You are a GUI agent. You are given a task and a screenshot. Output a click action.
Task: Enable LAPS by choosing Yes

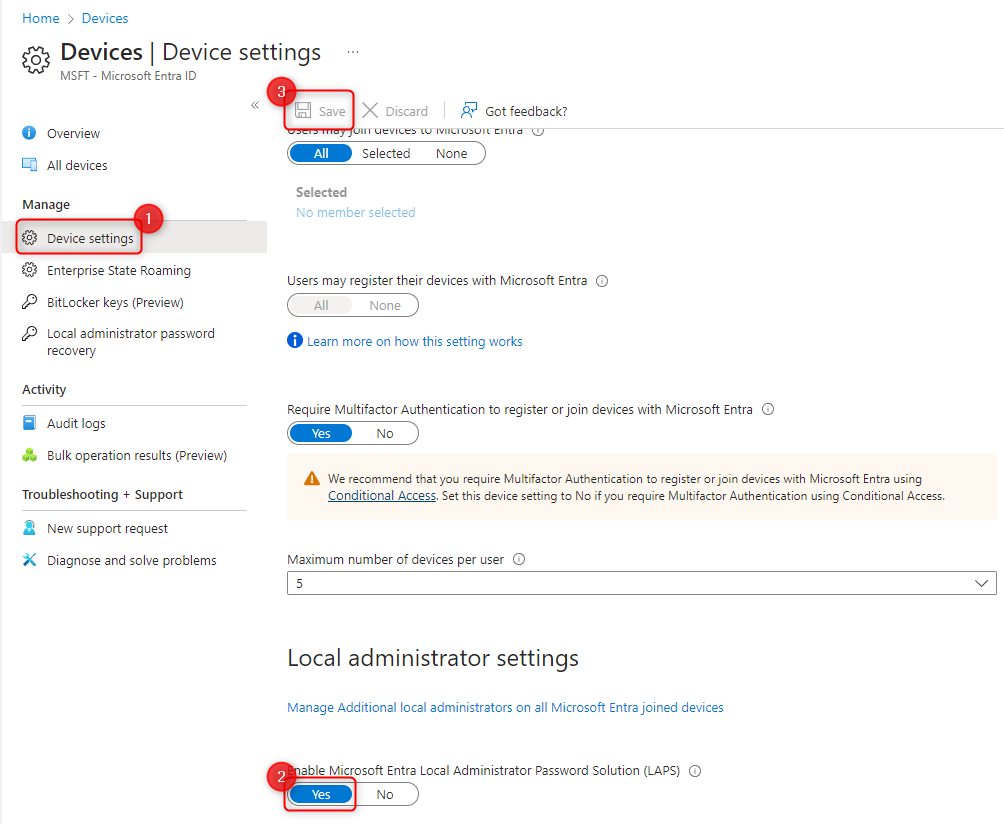pyautogui.click(x=321, y=795)
